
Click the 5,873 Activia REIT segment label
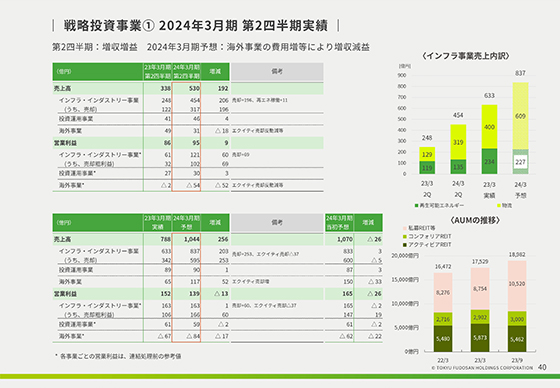click(x=480, y=338)
